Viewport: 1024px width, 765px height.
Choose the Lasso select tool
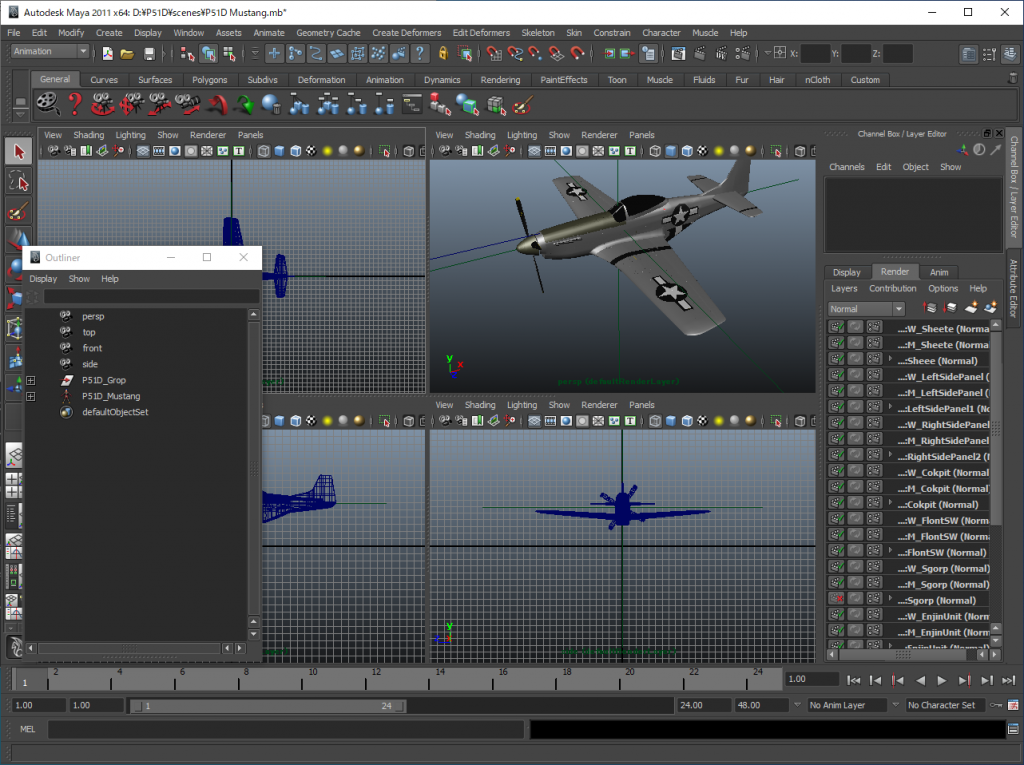point(18,182)
